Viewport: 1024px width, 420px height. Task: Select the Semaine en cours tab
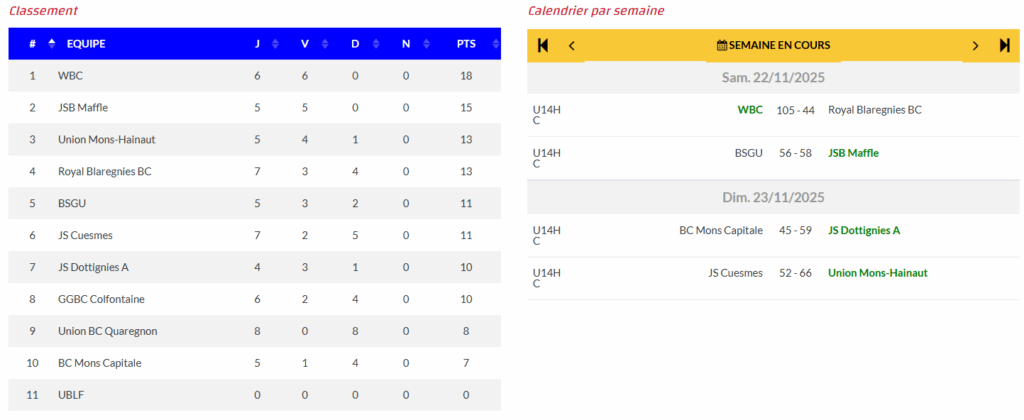tap(773, 45)
